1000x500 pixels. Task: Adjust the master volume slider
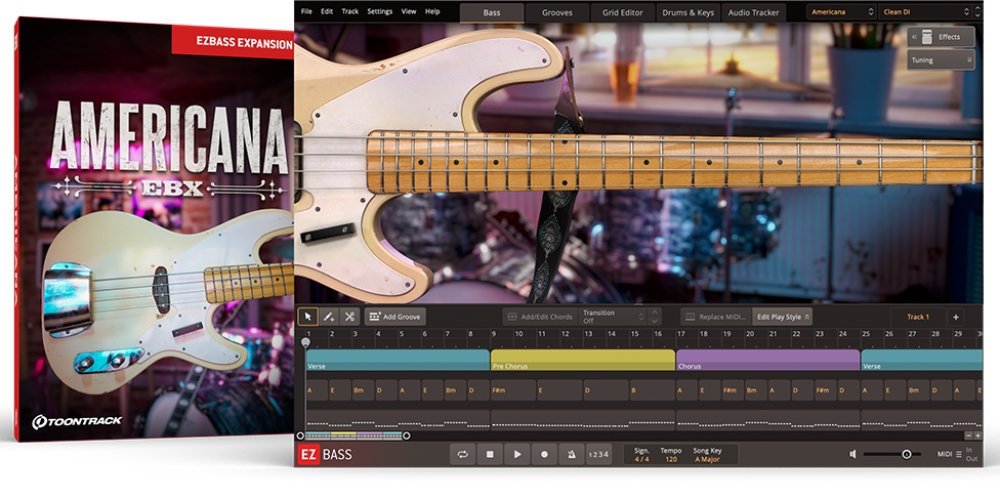[x=906, y=454]
